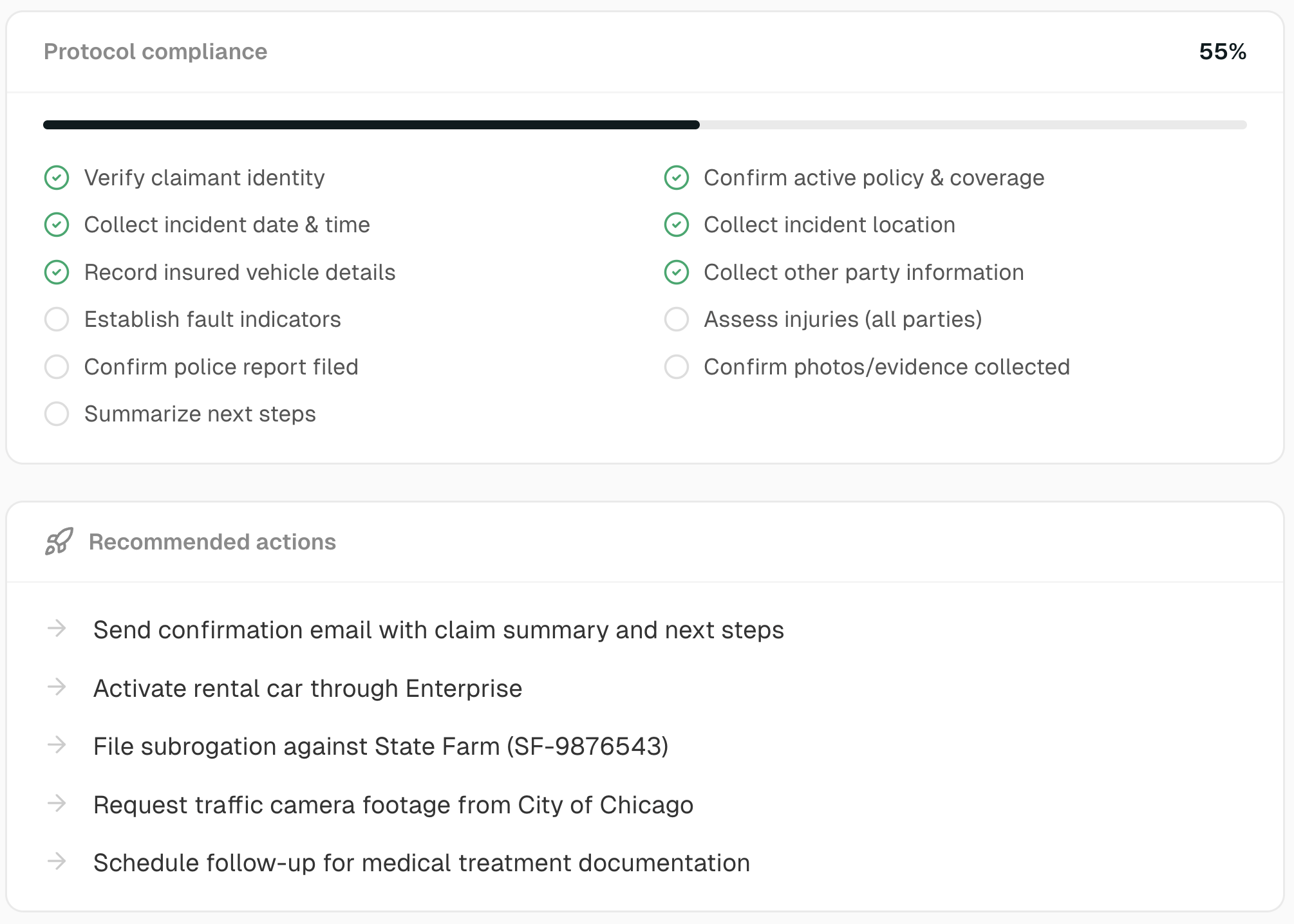Click the Protocol compliance heading
The height and width of the screenshot is (924, 1294).
tap(155, 51)
